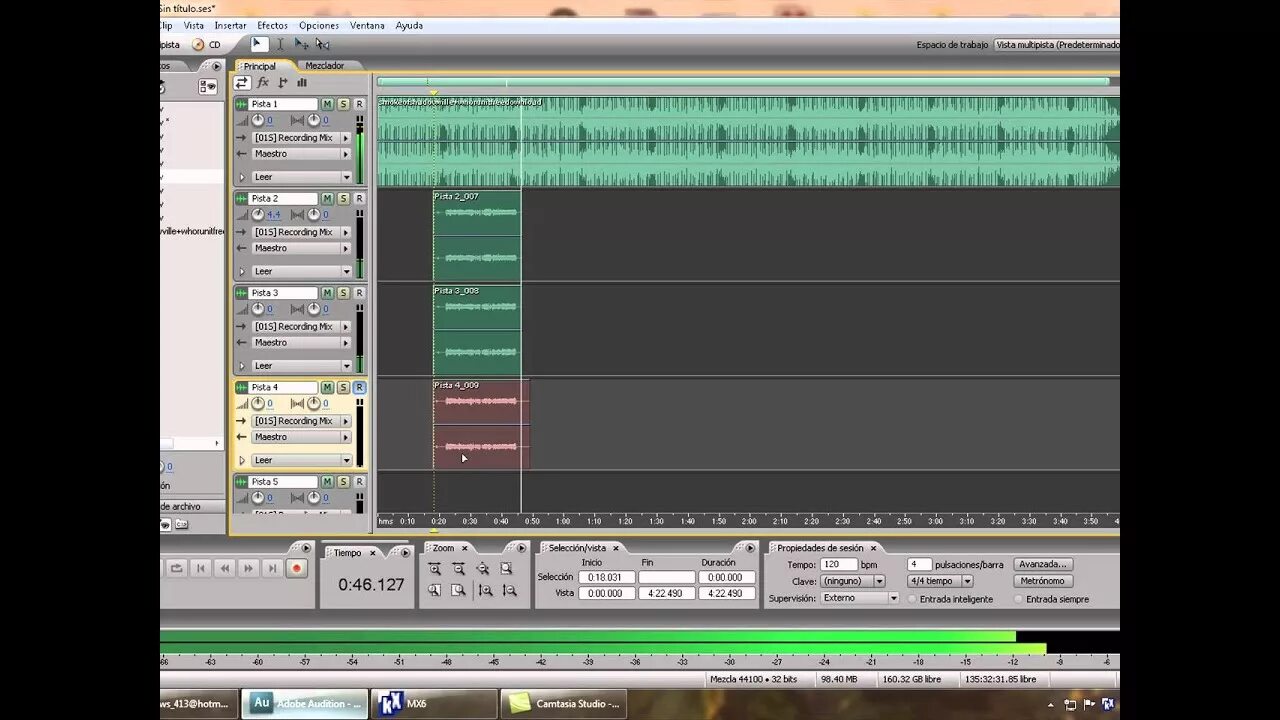Open Camtasia Studio from the taskbar
This screenshot has width=1280, height=720.
click(564, 703)
